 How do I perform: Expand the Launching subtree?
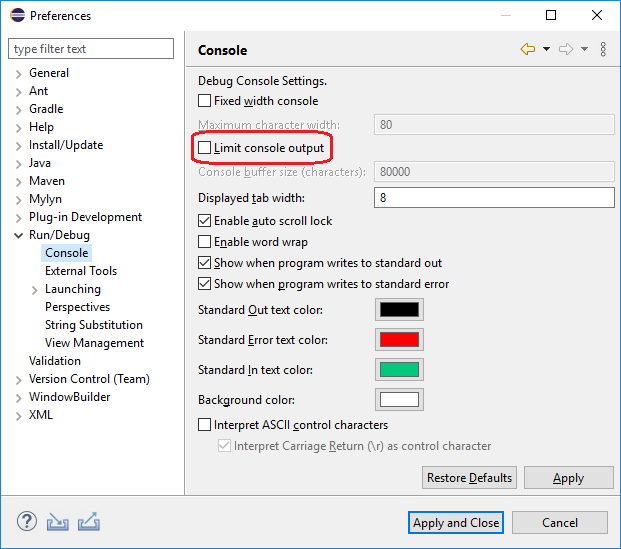pos(34,290)
